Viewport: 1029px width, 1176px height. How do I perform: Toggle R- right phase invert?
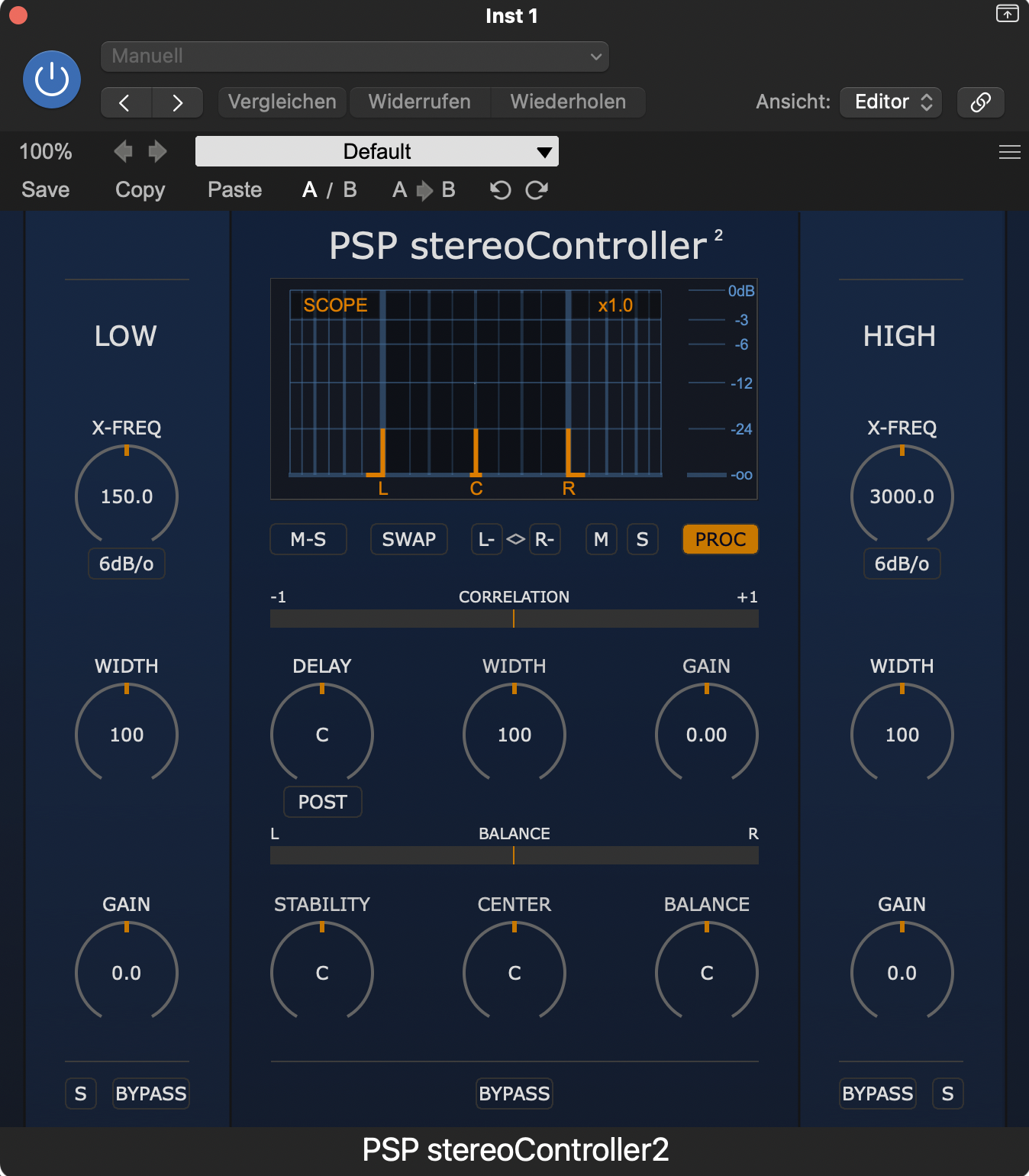point(545,539)
